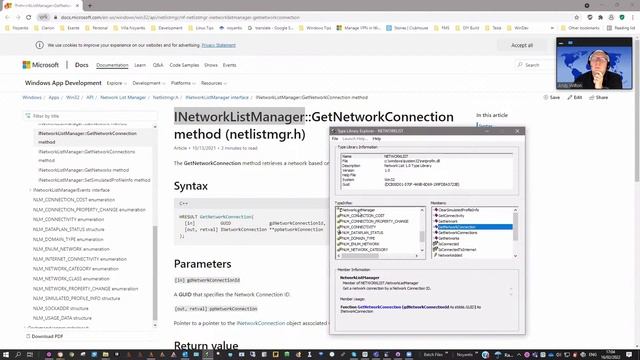Open the Shows tab in Docs header
The height and width of the screenshot is (360, 640).
click(x=211, y=65)
